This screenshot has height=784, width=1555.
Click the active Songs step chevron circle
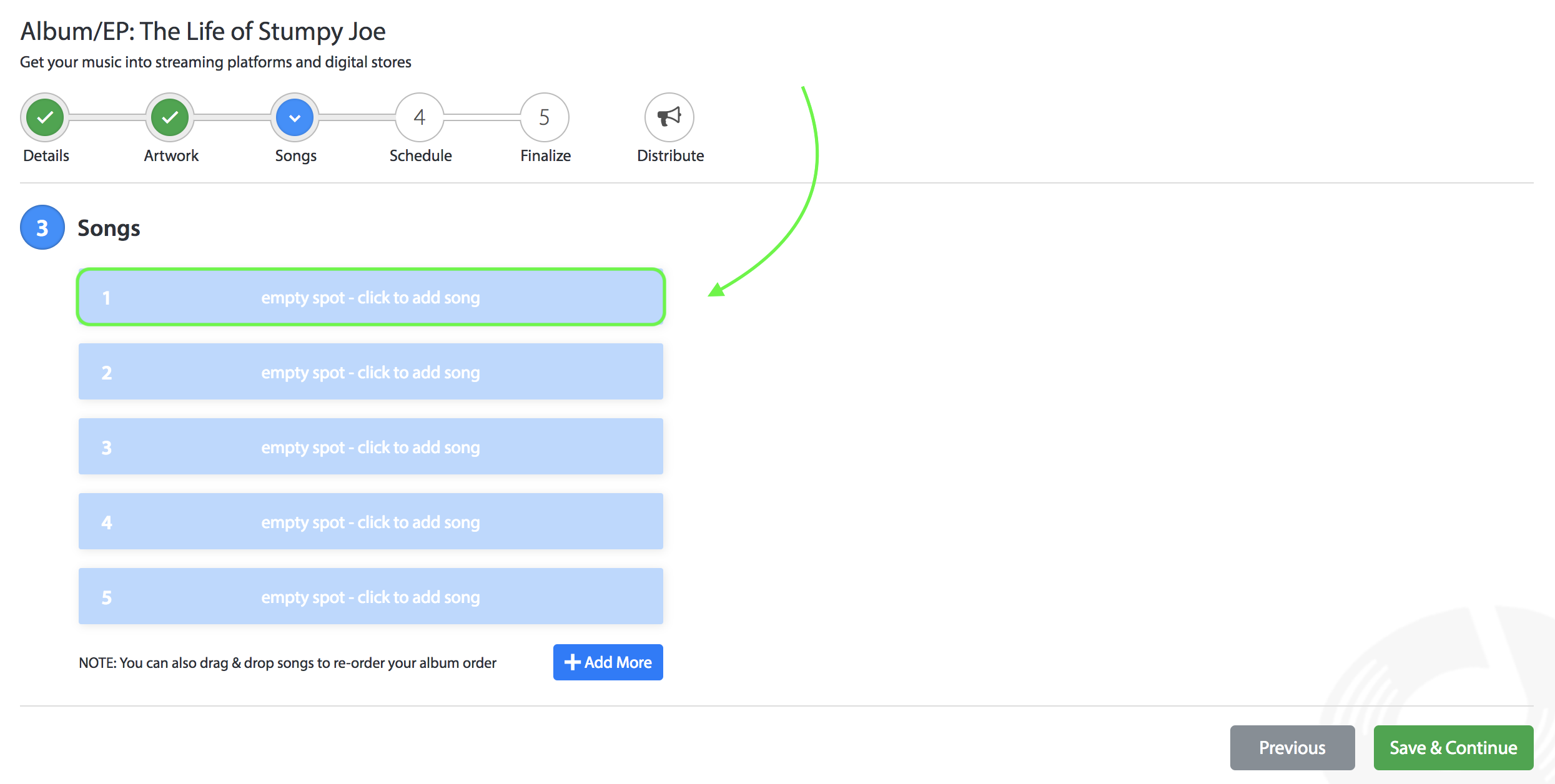click(295, 117)
